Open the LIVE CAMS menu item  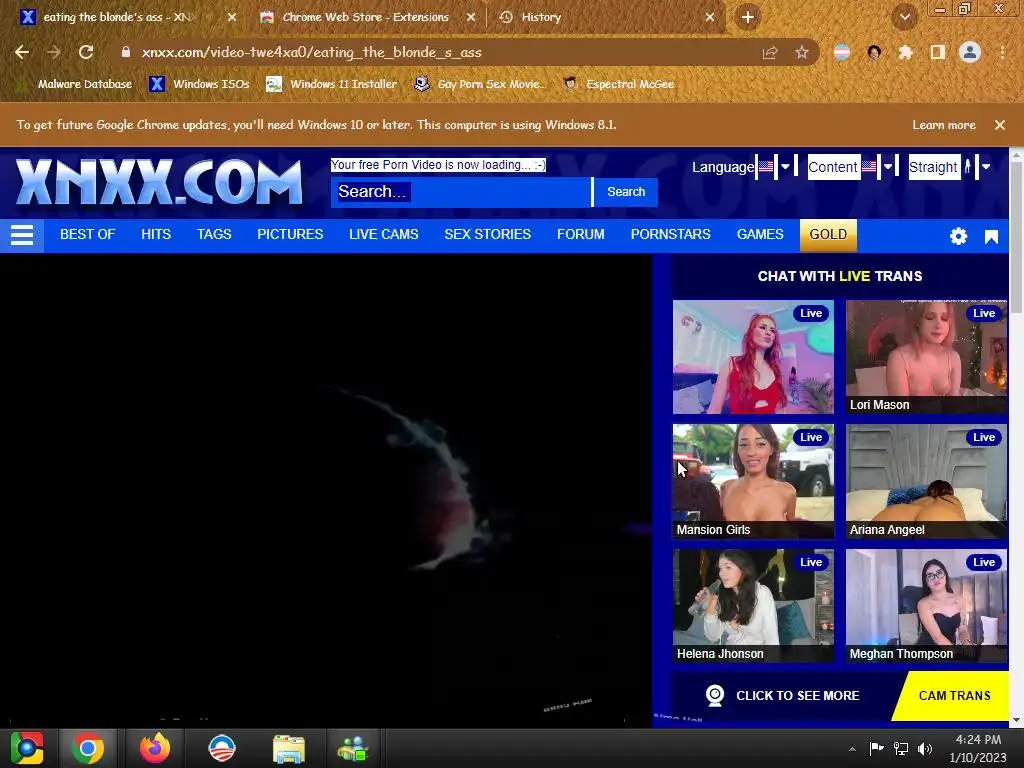pos(384,234)
